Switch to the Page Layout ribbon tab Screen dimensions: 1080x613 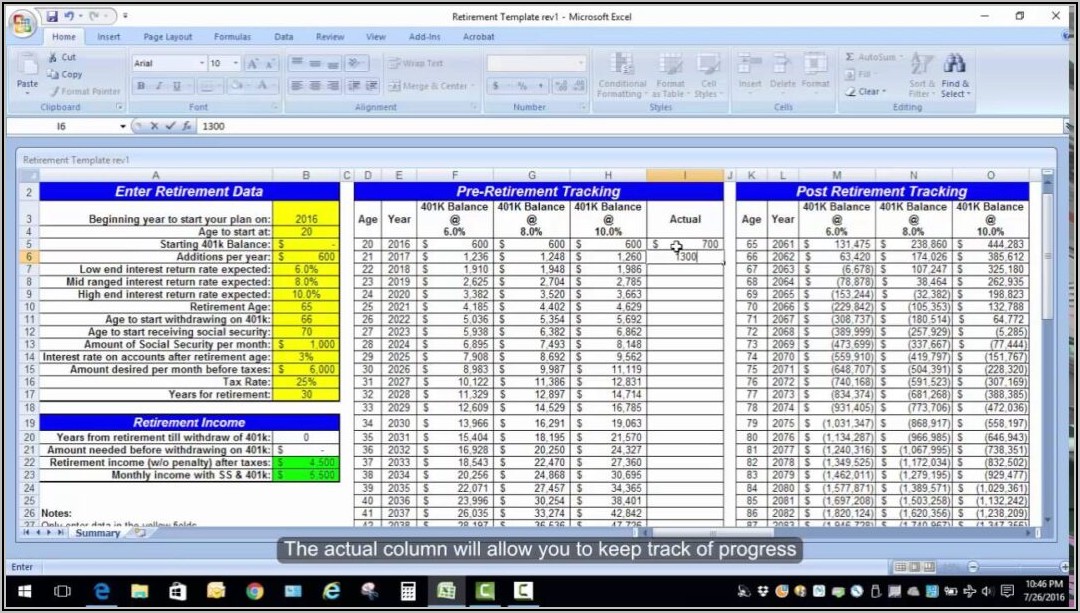[166, 37]
